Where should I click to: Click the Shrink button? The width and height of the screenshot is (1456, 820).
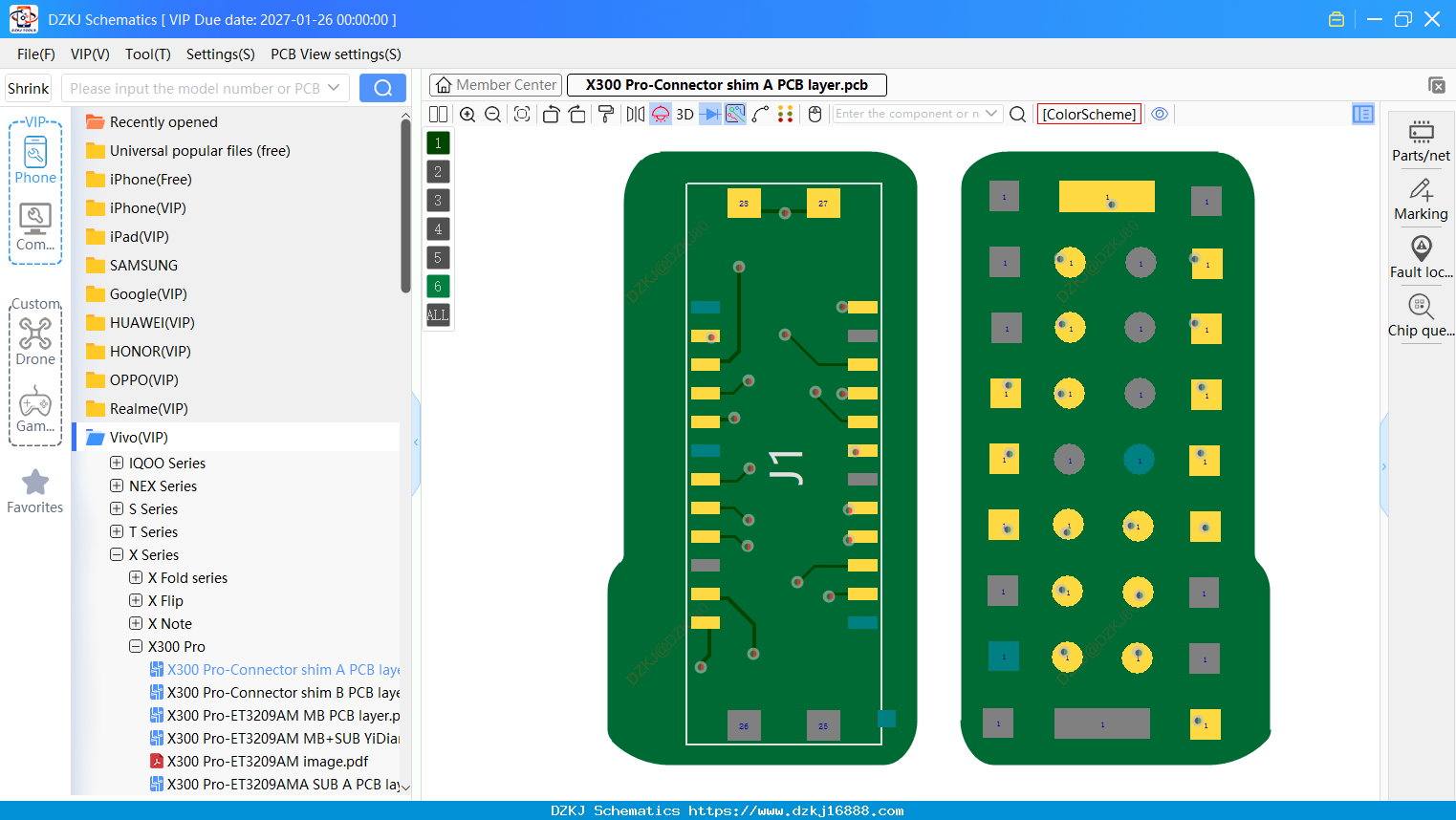point(29,88)
